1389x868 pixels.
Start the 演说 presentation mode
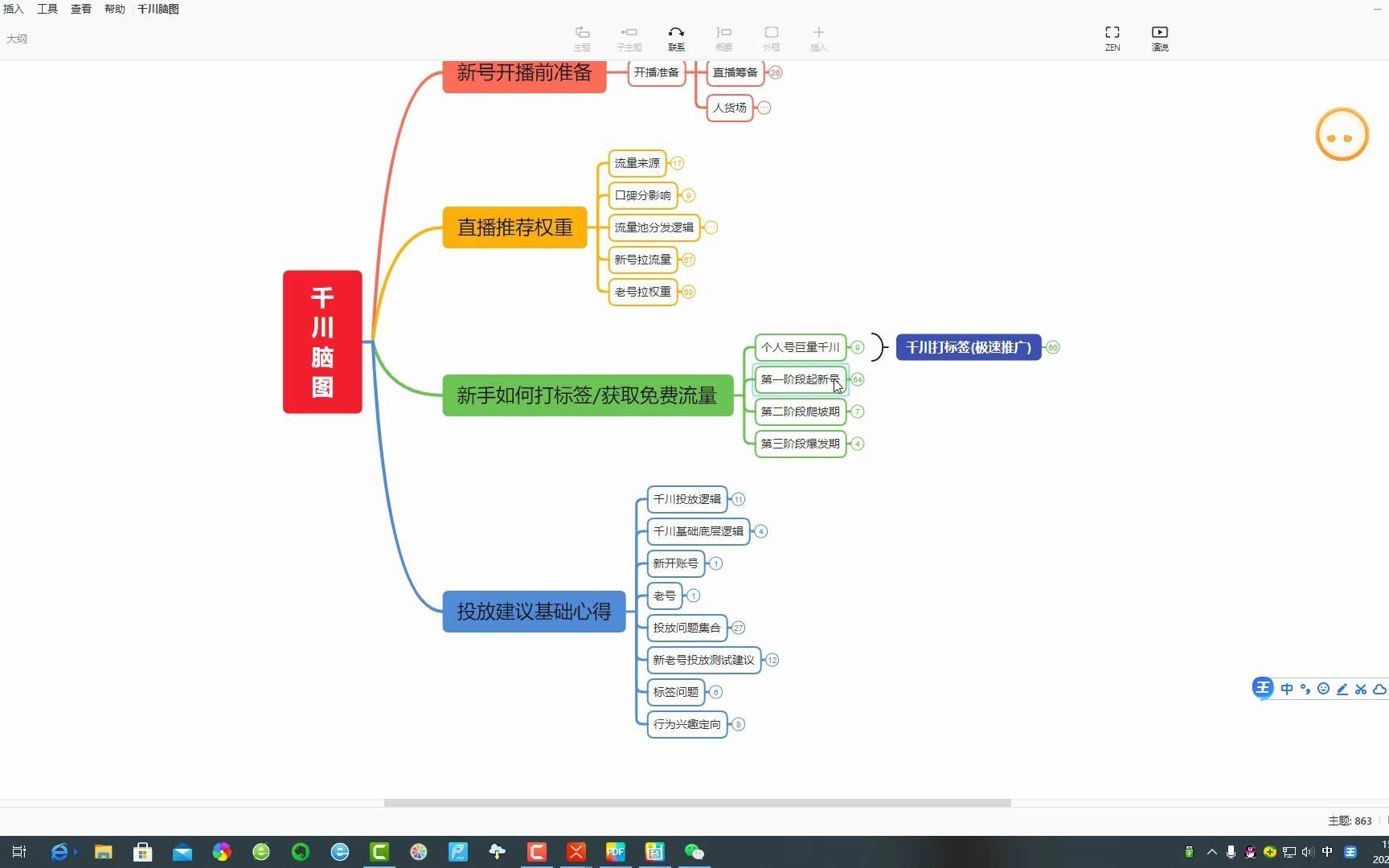1160,38
